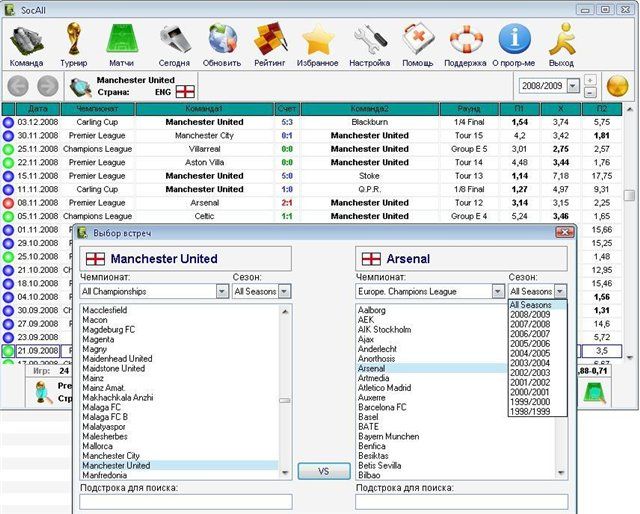Viewport: 640px width, 514px height.
Task: Click Villarreal in Команда1 column
Action: [204, 149]
